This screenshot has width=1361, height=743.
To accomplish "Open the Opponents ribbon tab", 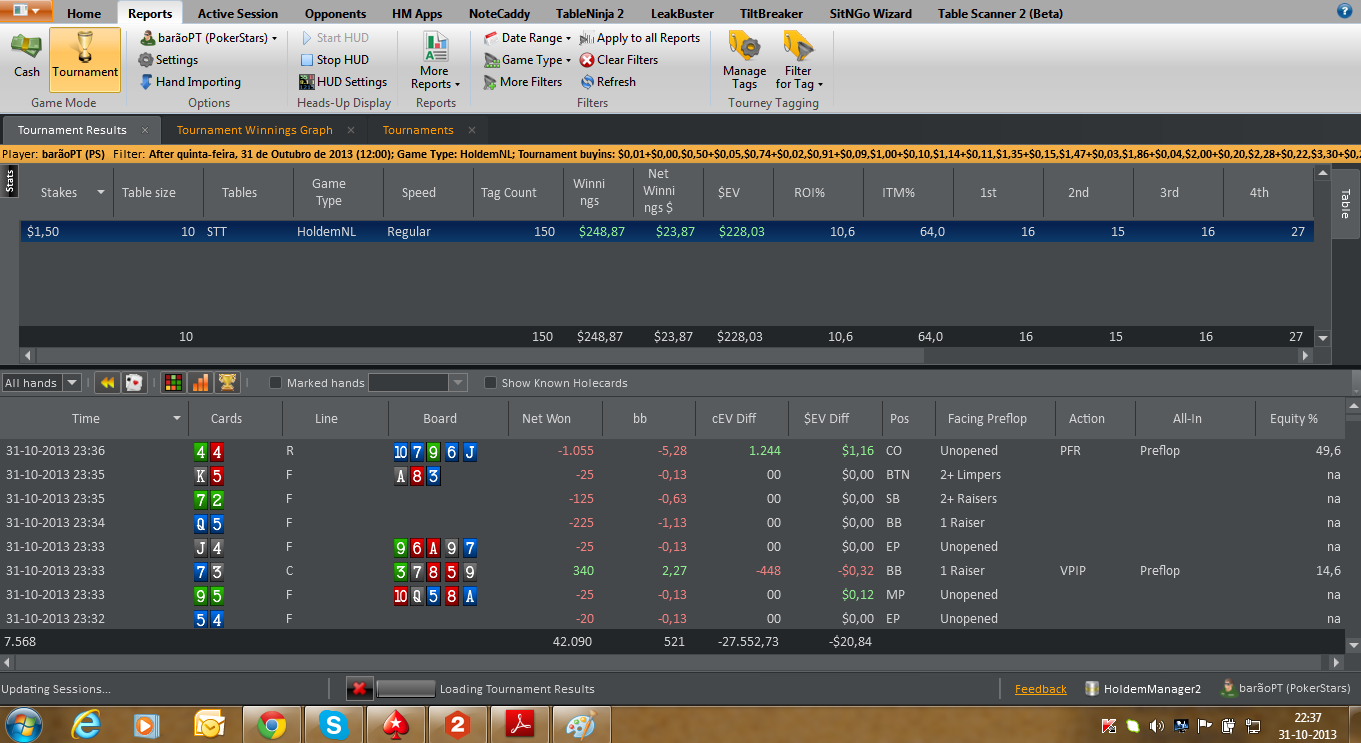I will [x=337, y=14].
